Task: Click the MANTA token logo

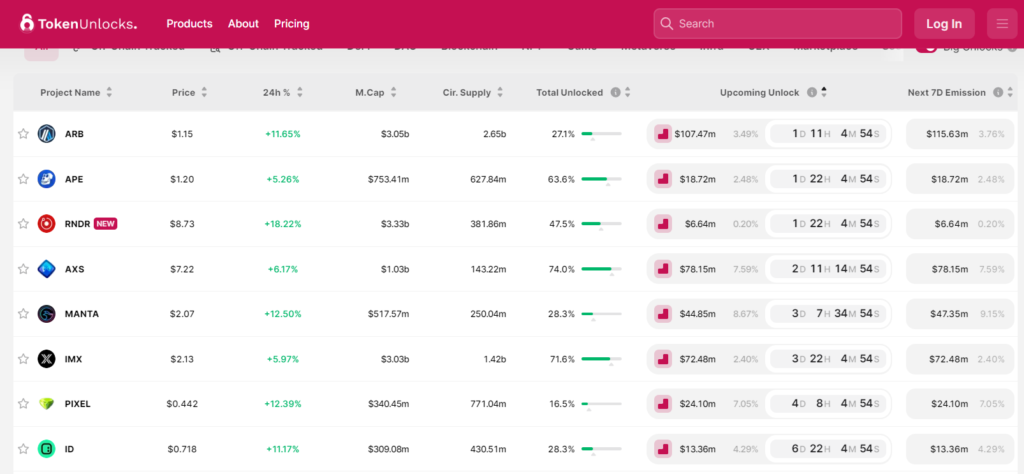Action: point(46,314)
